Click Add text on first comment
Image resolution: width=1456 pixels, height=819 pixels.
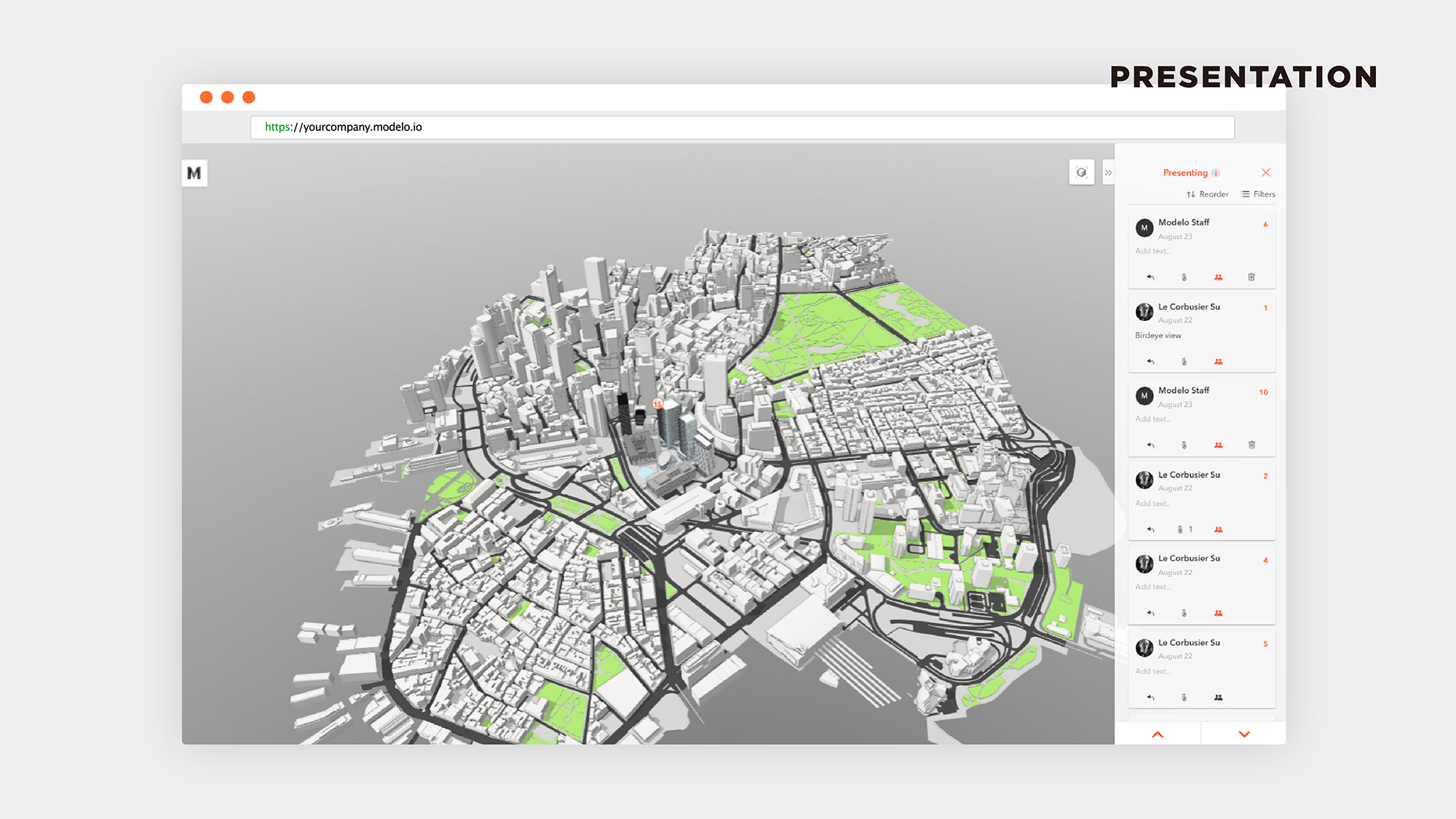tap(1152, 251)
